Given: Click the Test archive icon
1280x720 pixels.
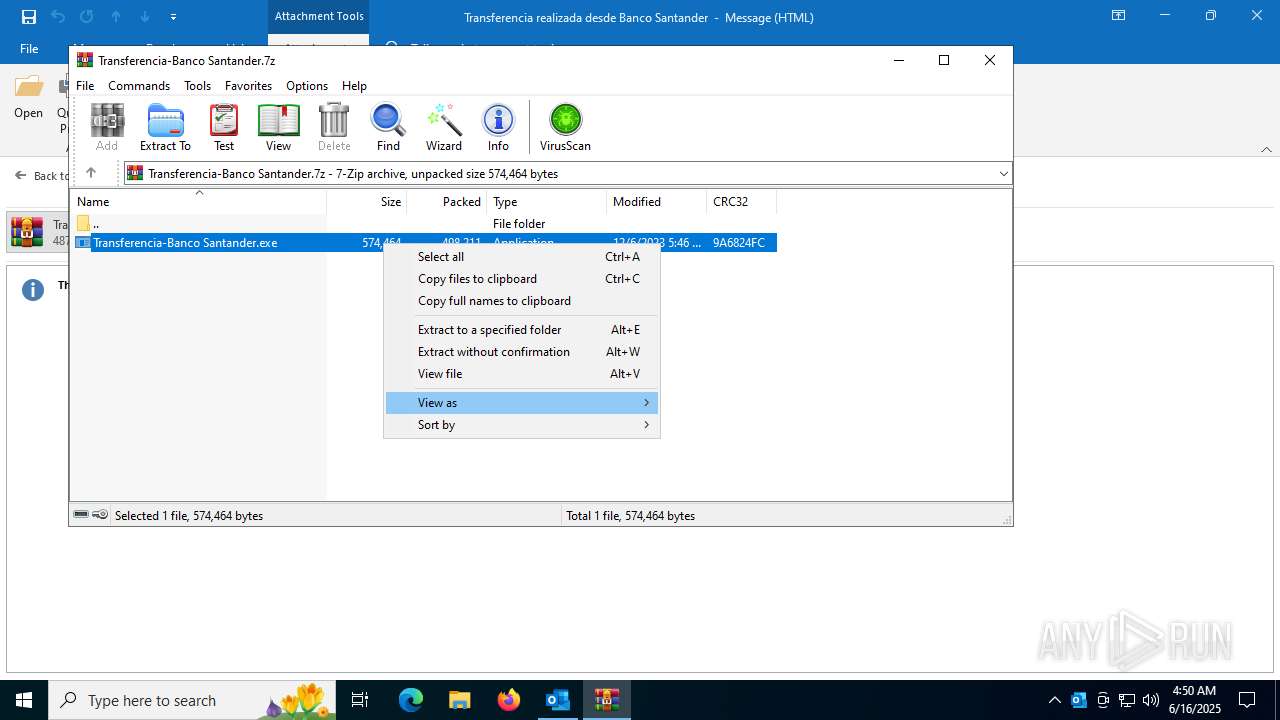Looking at the screenshot, I should click(224, 127).
